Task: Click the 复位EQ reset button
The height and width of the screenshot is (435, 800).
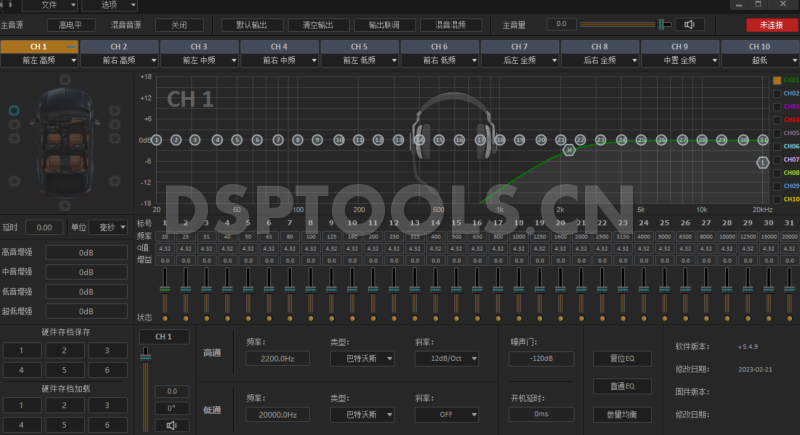Action: coord(622,358)
